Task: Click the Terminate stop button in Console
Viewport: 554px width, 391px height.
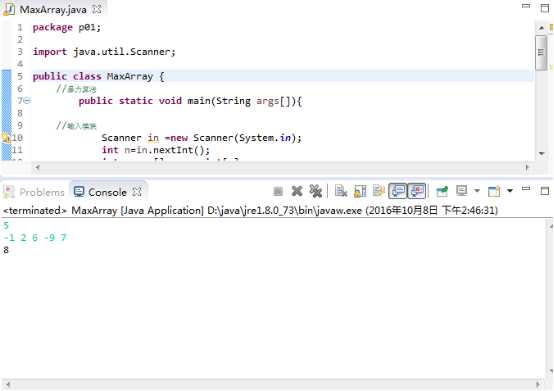Action: [278, 191]
